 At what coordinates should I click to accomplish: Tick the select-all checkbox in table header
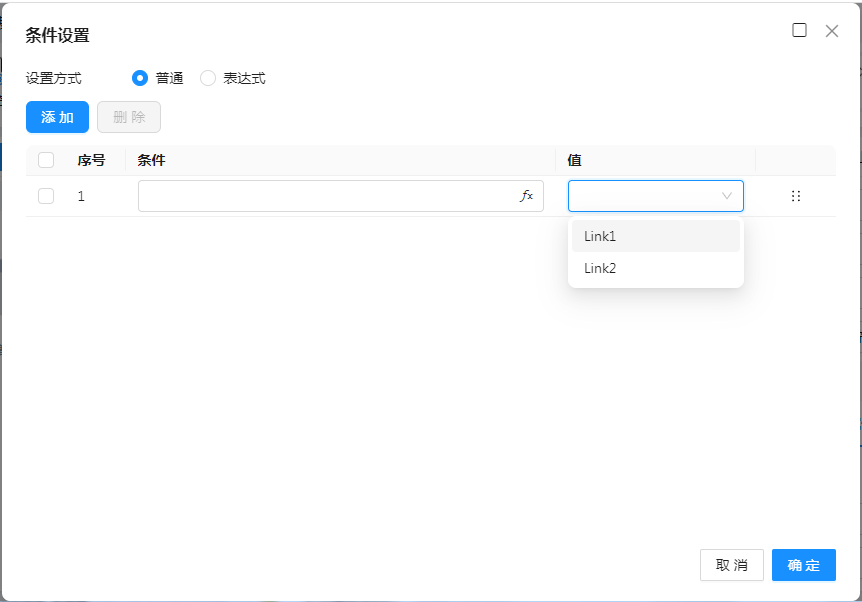[x=46, y=160]
